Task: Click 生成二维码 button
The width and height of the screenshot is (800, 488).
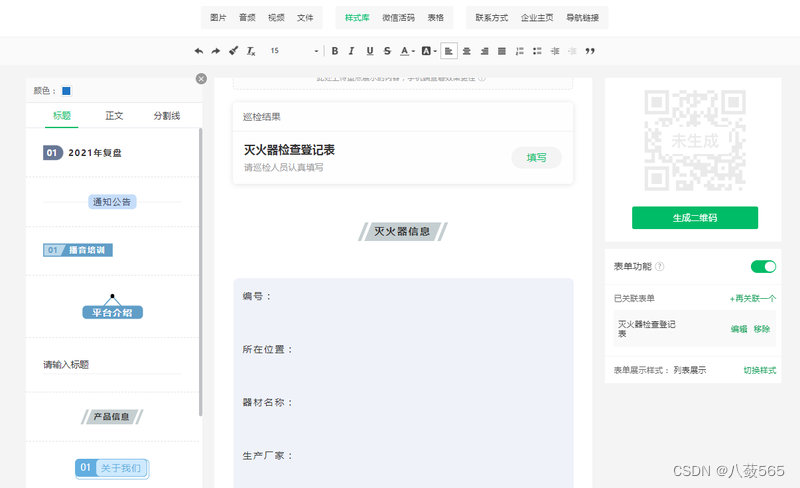Action: tap(695, 218)
